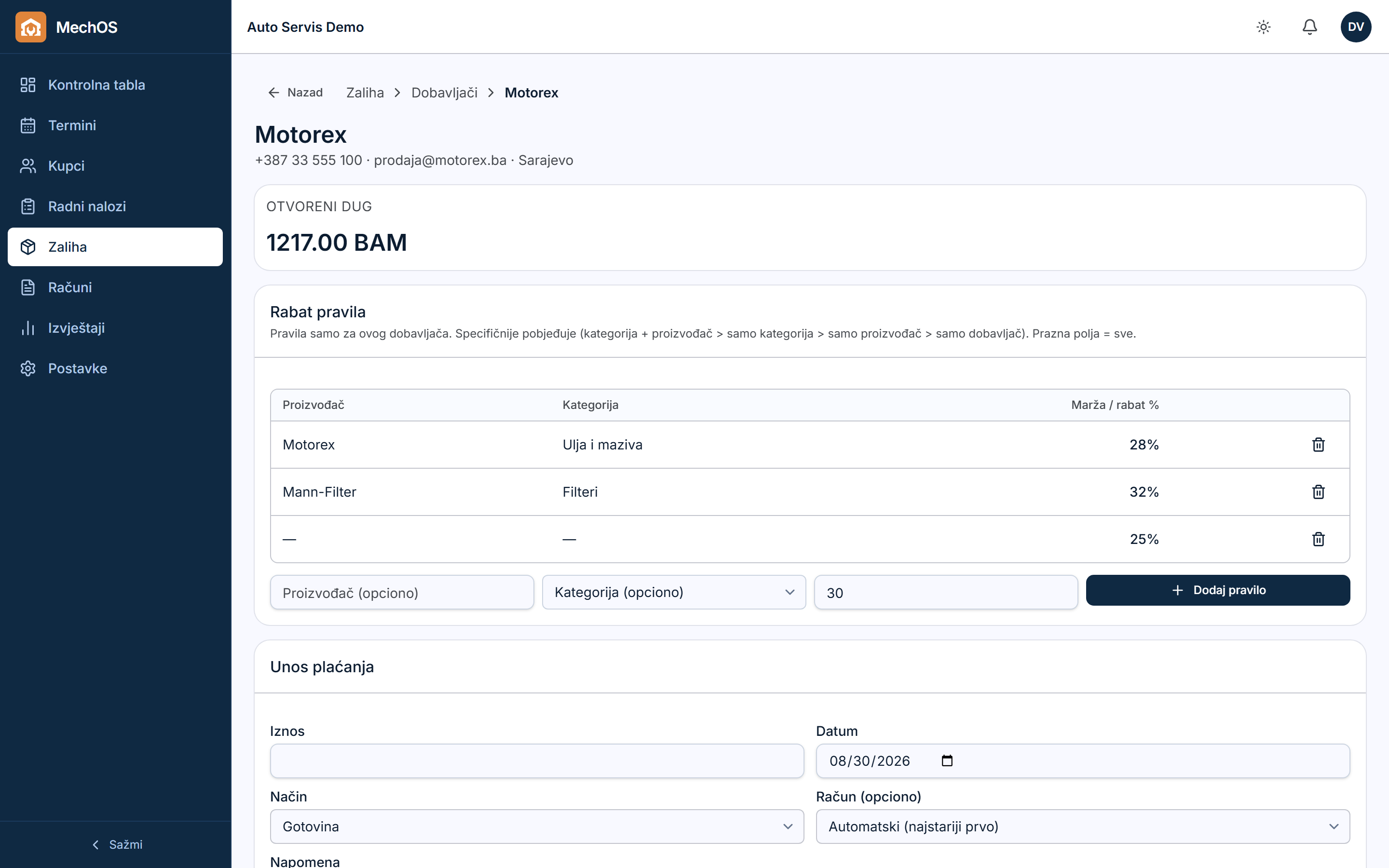Click the Auto Servis Demo title
This screenshot has width=1389, height=868.
[305, 27]
